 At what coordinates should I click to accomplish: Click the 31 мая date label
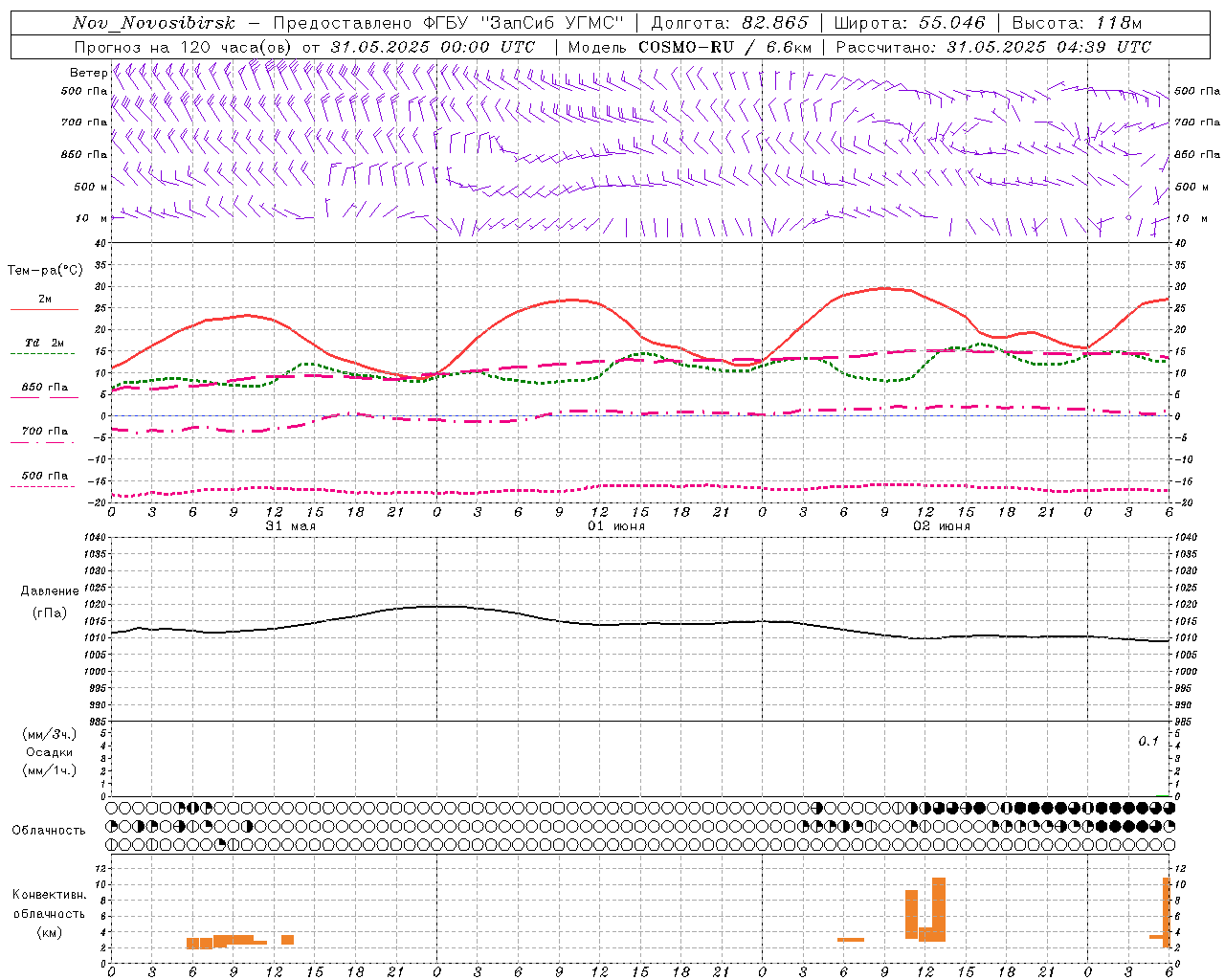pyautogui.click(x=290, y=525)
